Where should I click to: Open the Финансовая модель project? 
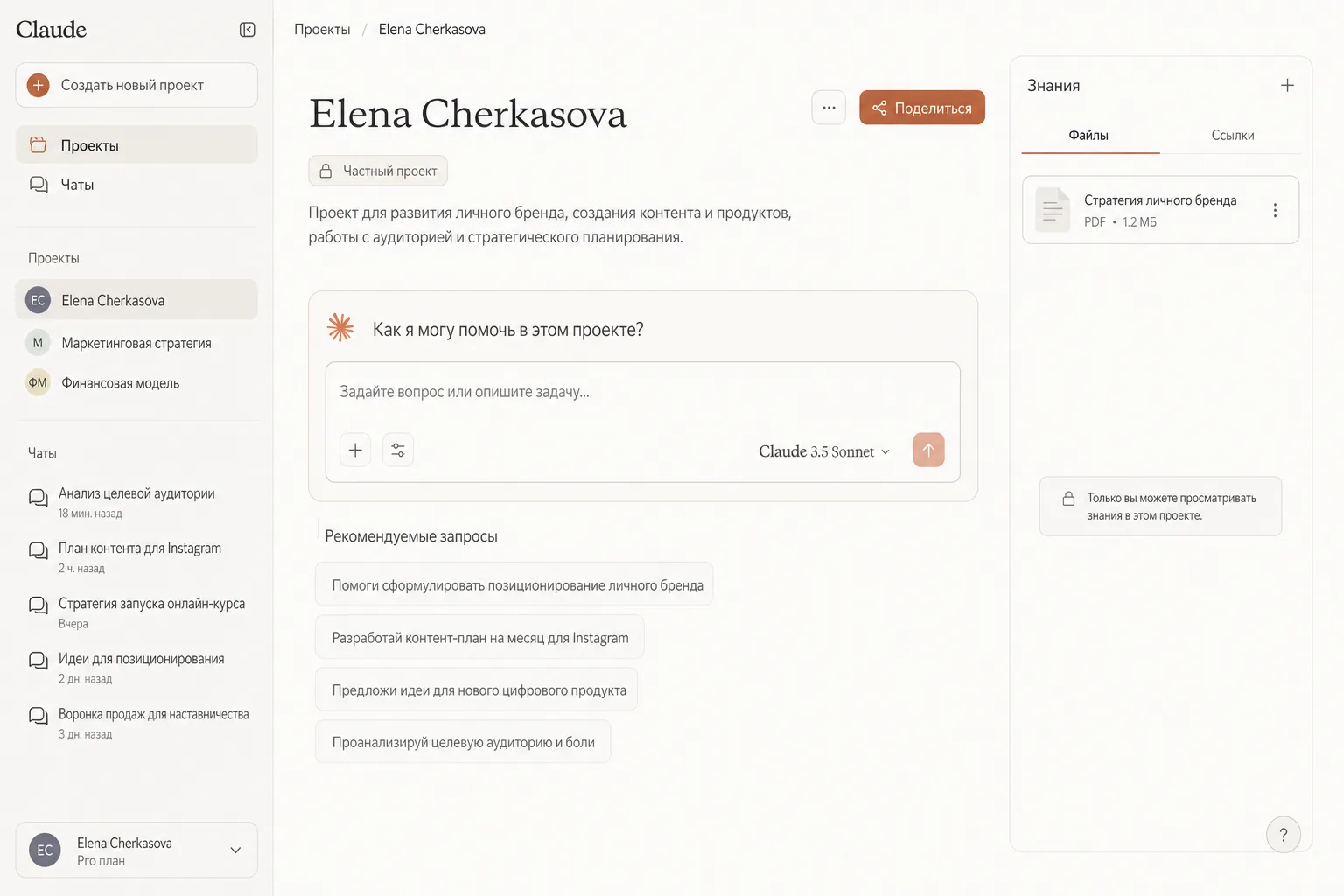coord(136,382)
